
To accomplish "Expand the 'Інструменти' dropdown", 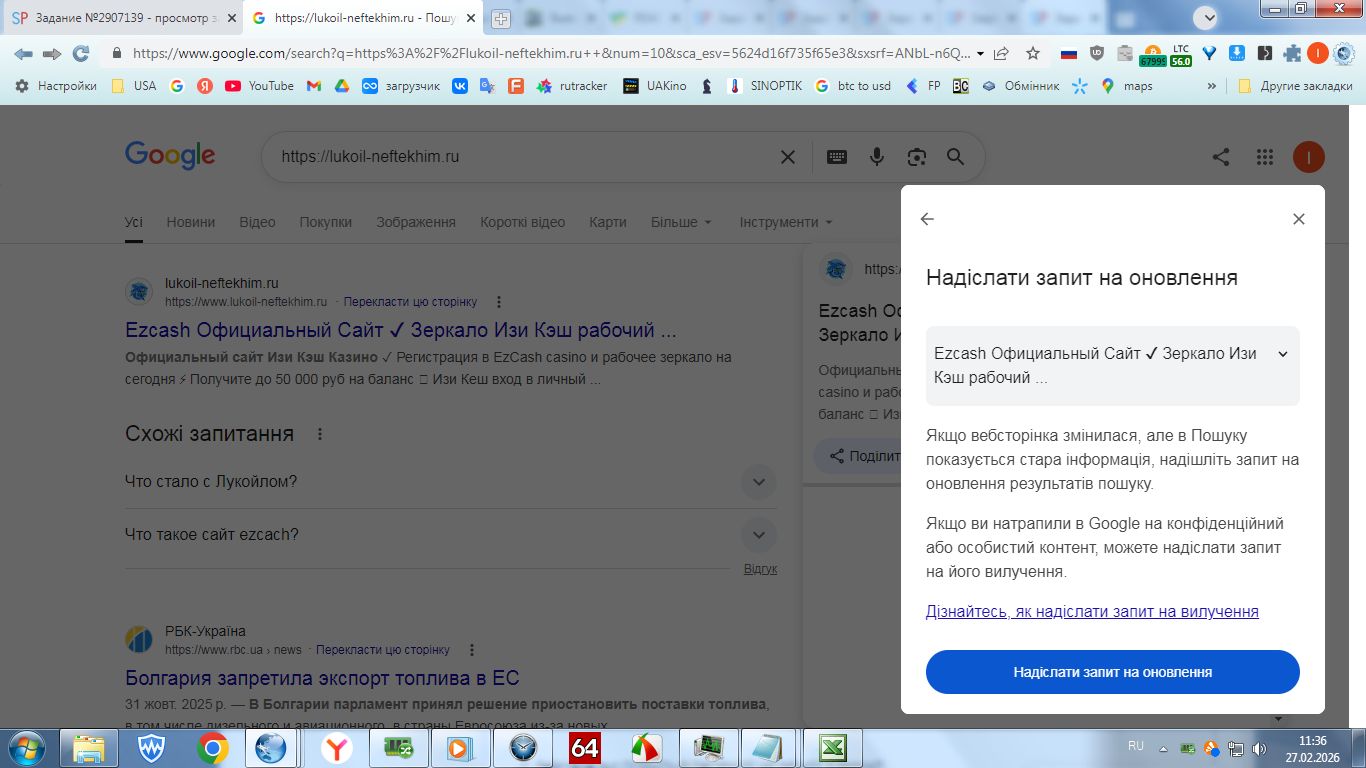I will pyautogui.click(x=786, y=222).
